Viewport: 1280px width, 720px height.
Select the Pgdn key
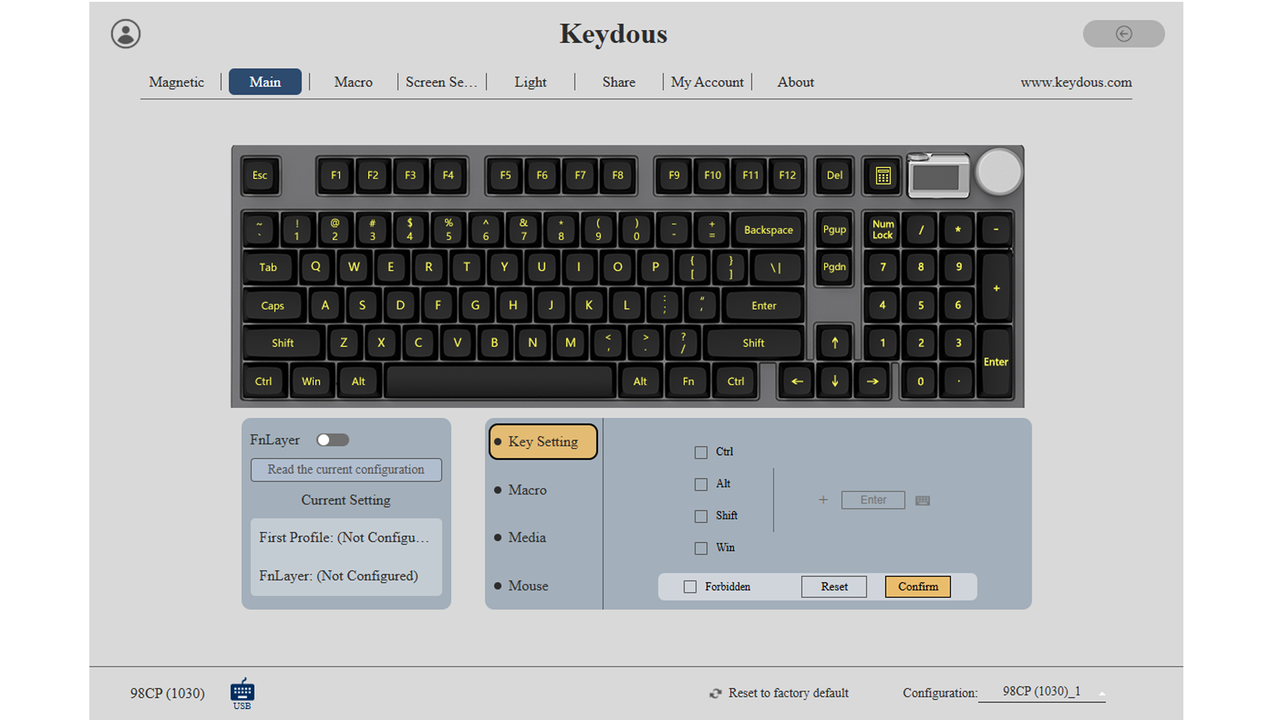834,267
